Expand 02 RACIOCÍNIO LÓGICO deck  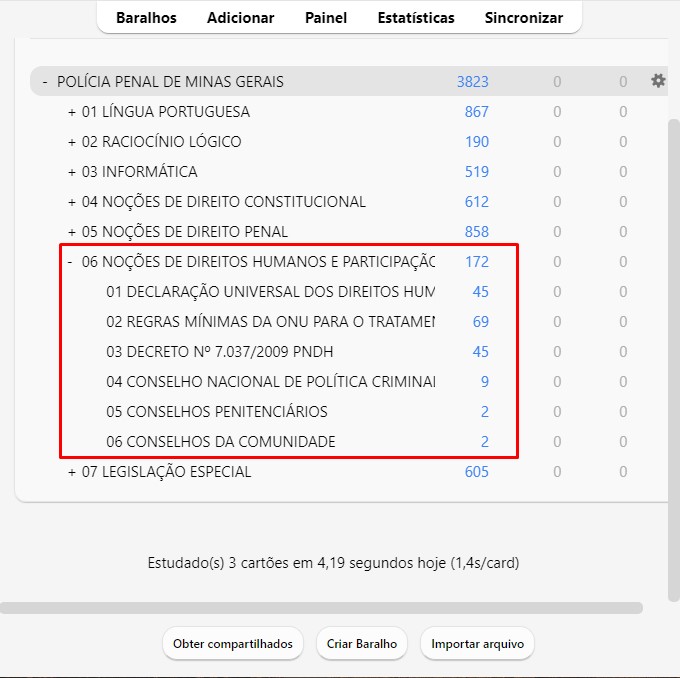(72, 142)
